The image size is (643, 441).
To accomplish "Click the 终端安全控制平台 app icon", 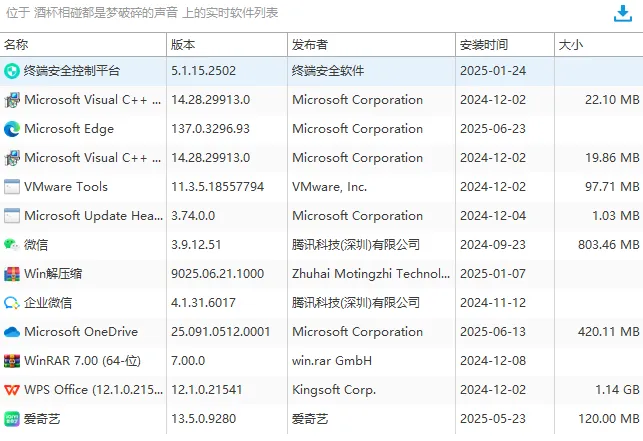I will (12, 71).
